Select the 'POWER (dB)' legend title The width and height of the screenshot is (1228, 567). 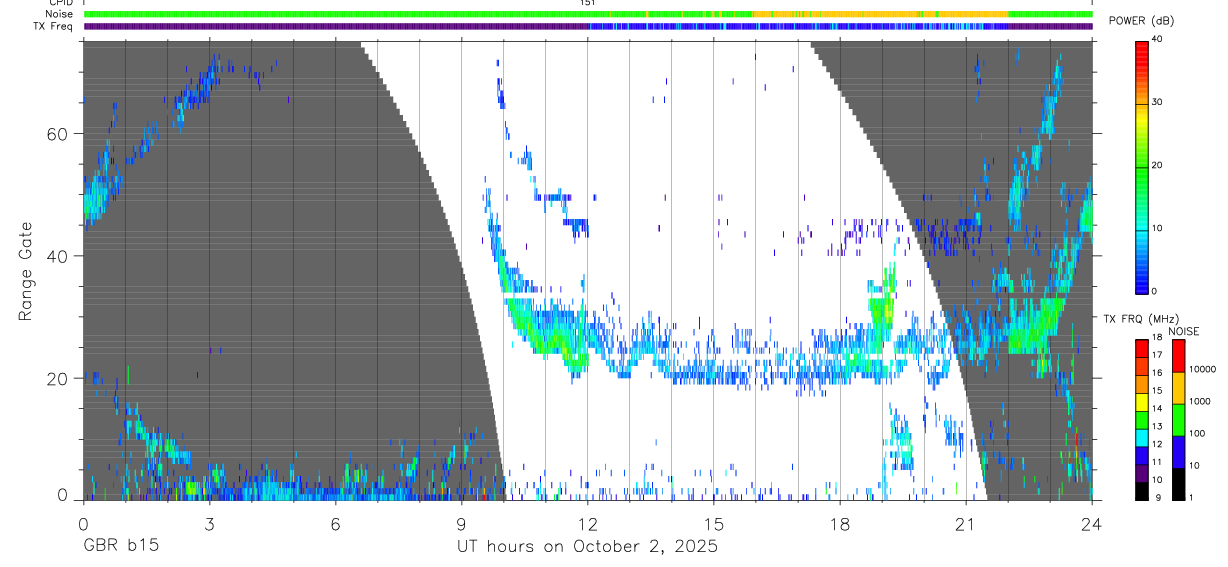(x=1141, y=20)
